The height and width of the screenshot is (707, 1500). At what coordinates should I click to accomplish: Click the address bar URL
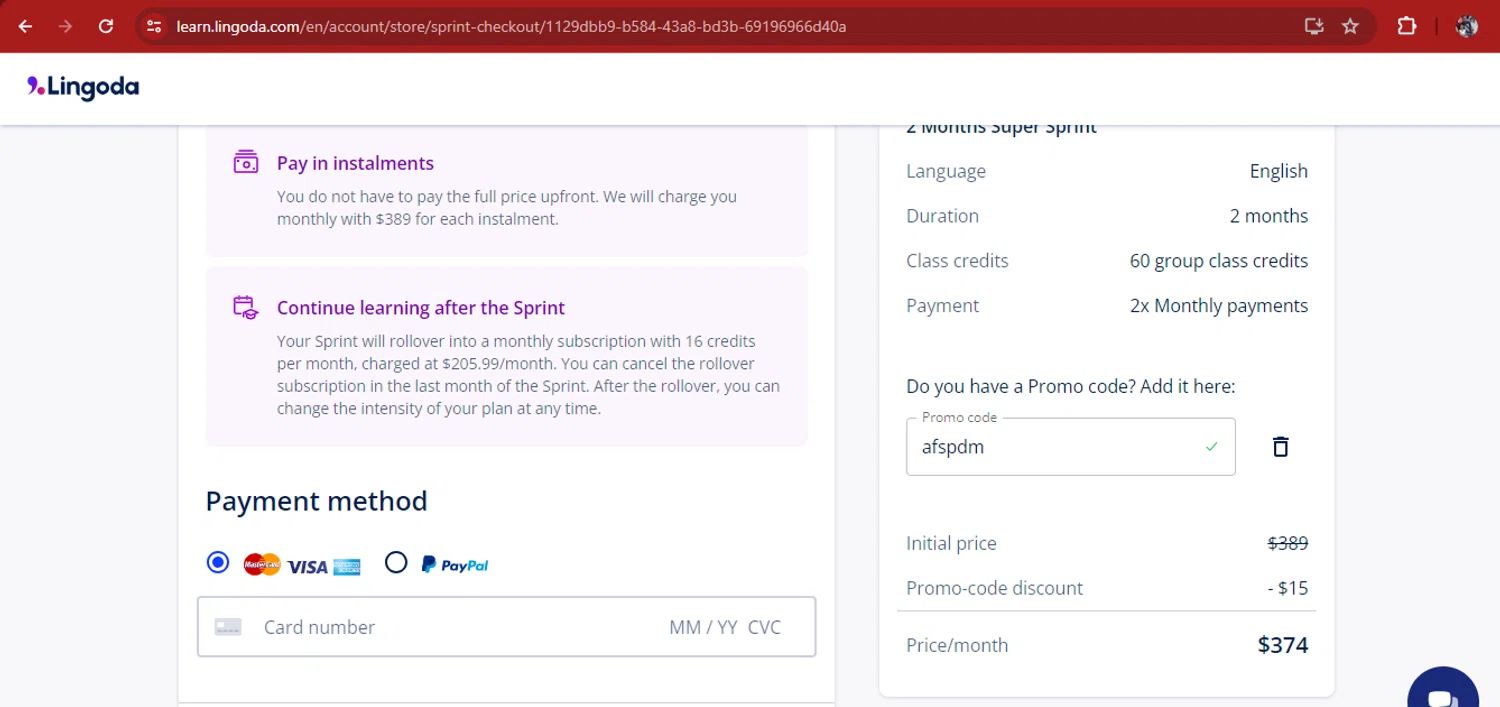point(511,26)
